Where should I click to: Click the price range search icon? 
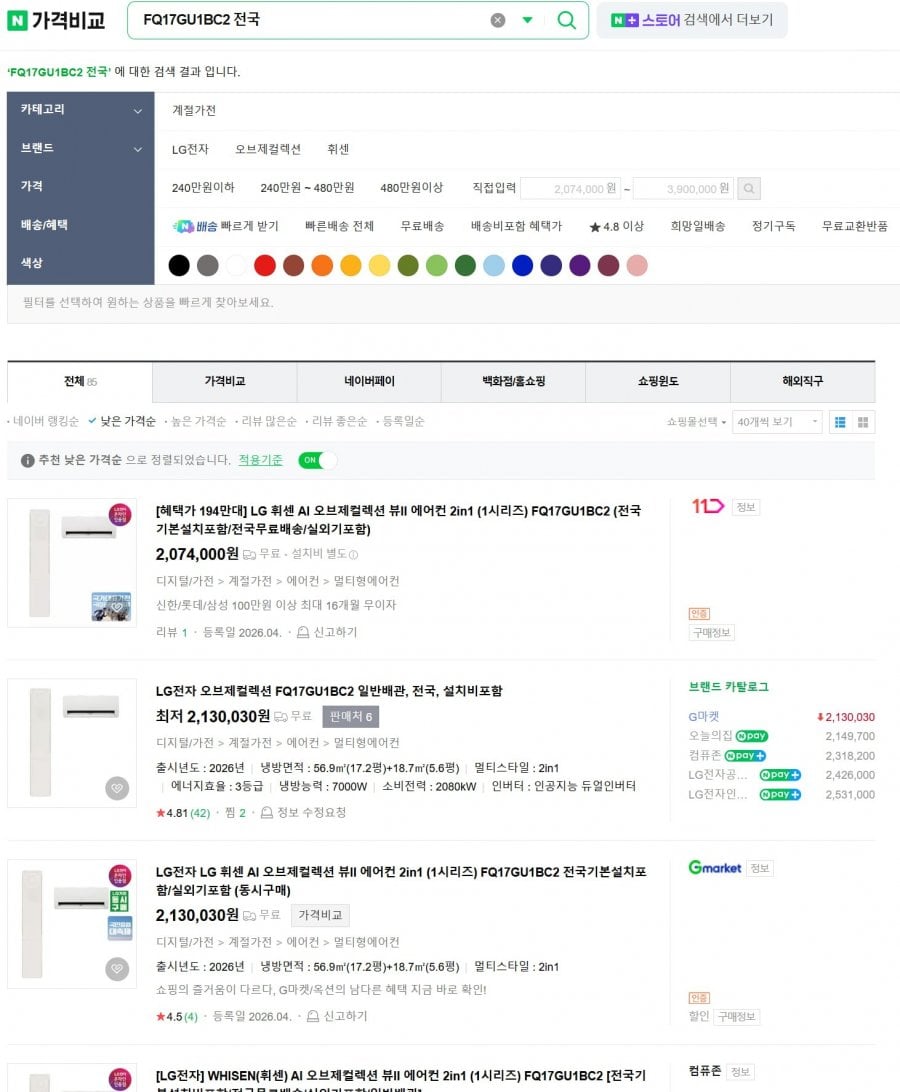tap(749, 189)
